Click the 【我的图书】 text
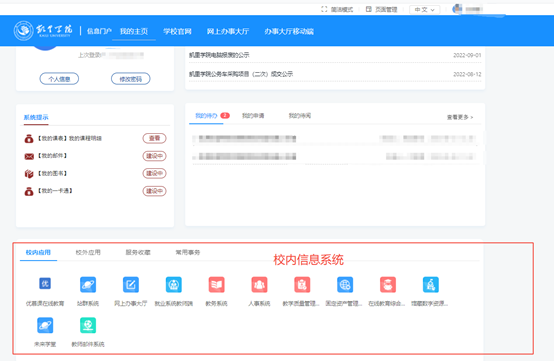 click(52, 173)
